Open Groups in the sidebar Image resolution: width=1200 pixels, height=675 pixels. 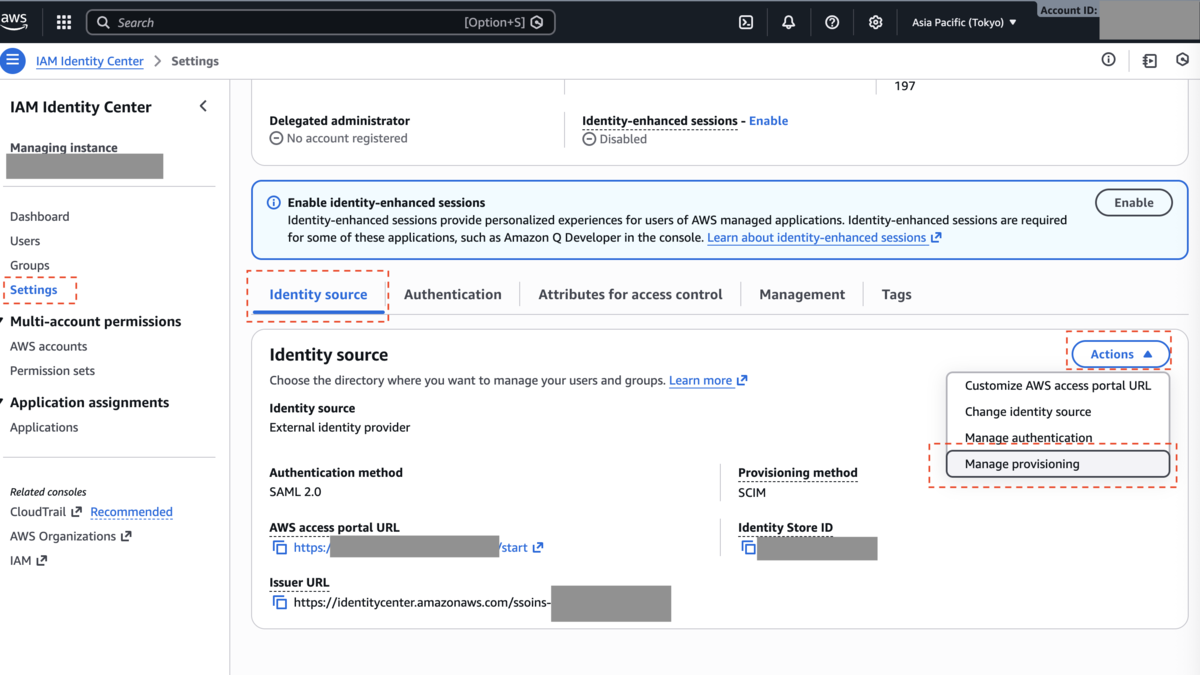click(x=30, y=265)
